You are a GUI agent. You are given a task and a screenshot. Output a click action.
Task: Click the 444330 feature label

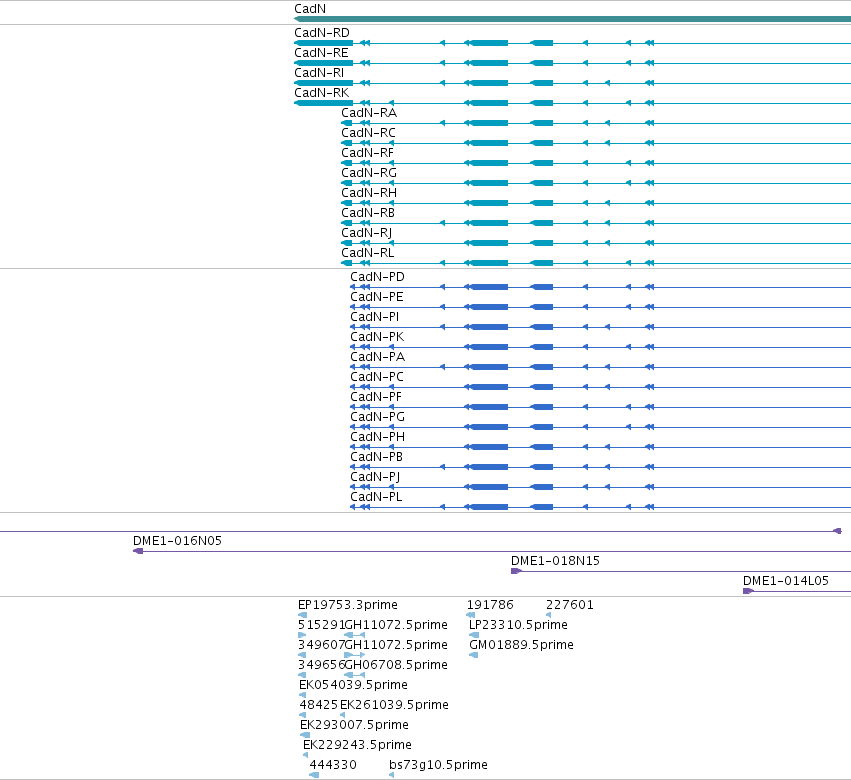tap(333, 765)
